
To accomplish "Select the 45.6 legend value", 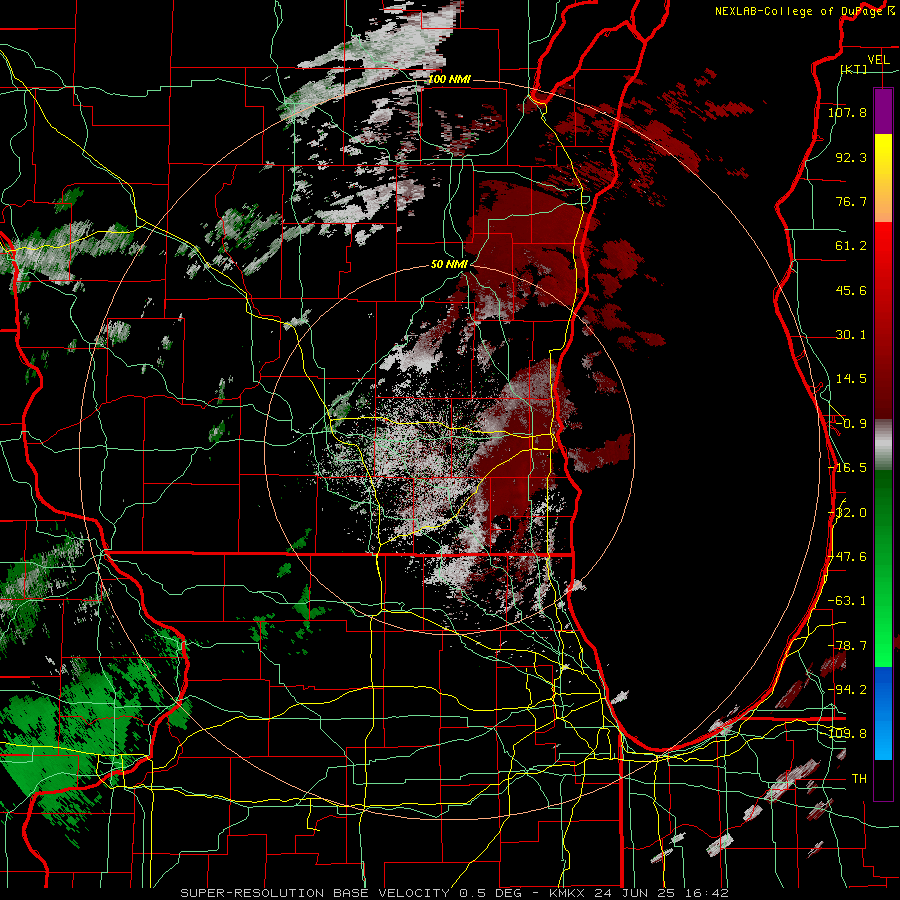I will pyautogui.click(x=851, y=290).
